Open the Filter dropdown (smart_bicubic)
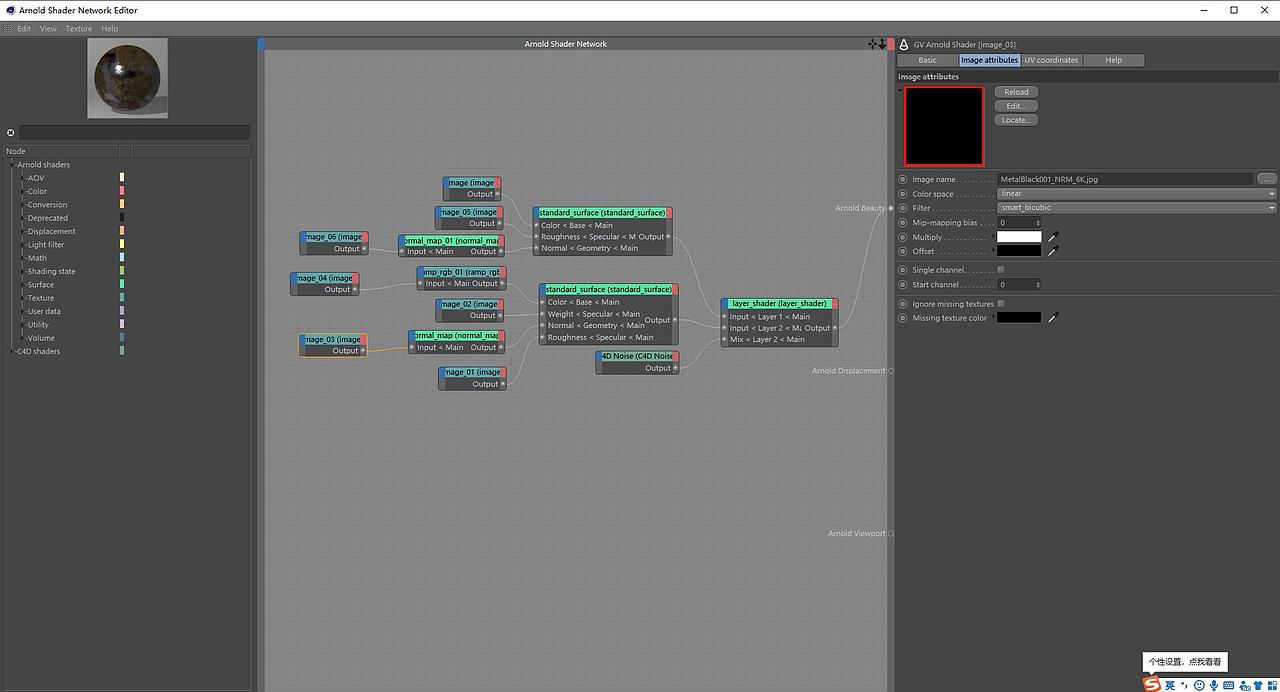1280x692 pixels. [1137, 208]
